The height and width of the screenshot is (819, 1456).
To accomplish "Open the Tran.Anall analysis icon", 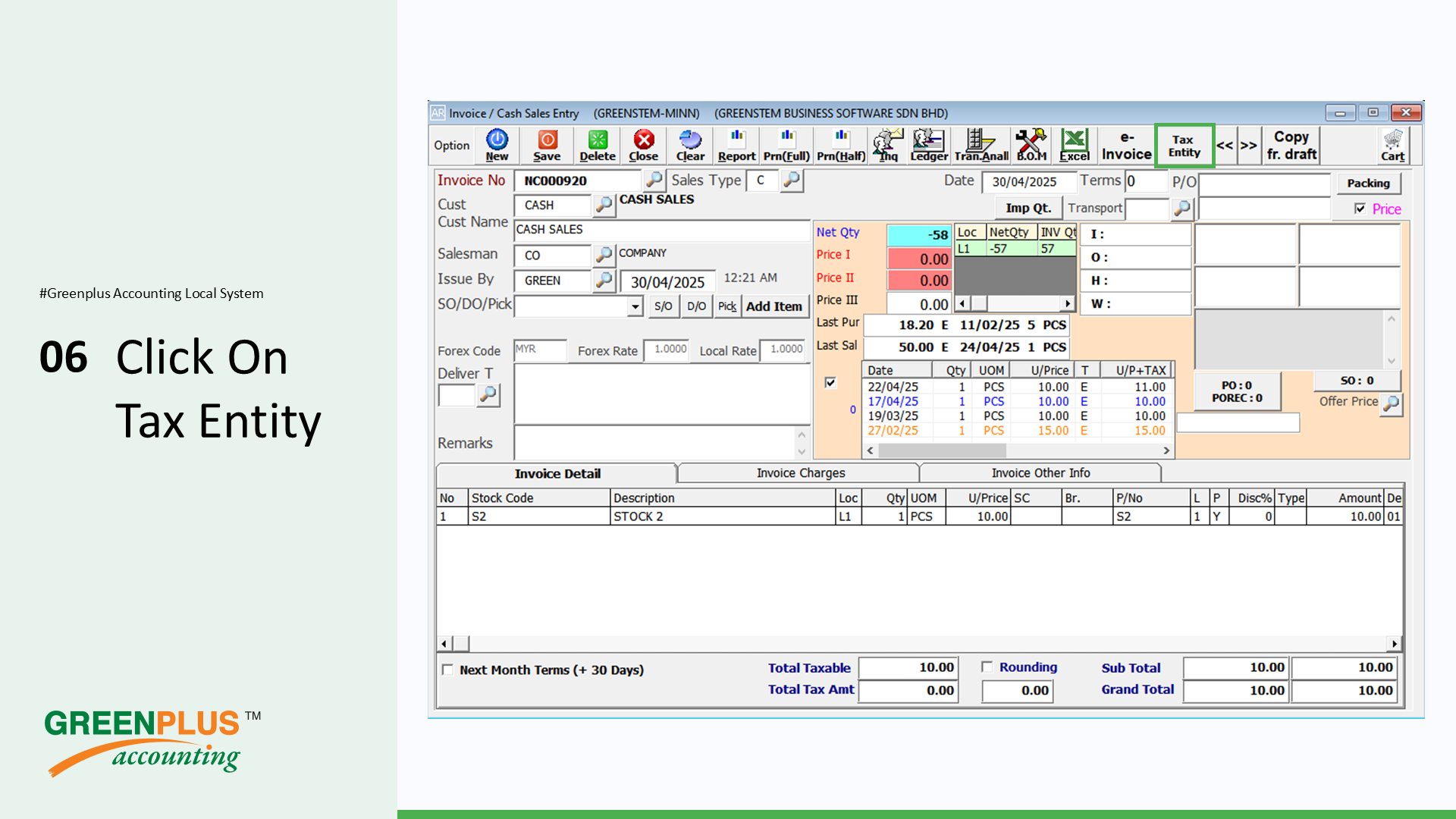I will pos(981,145).
